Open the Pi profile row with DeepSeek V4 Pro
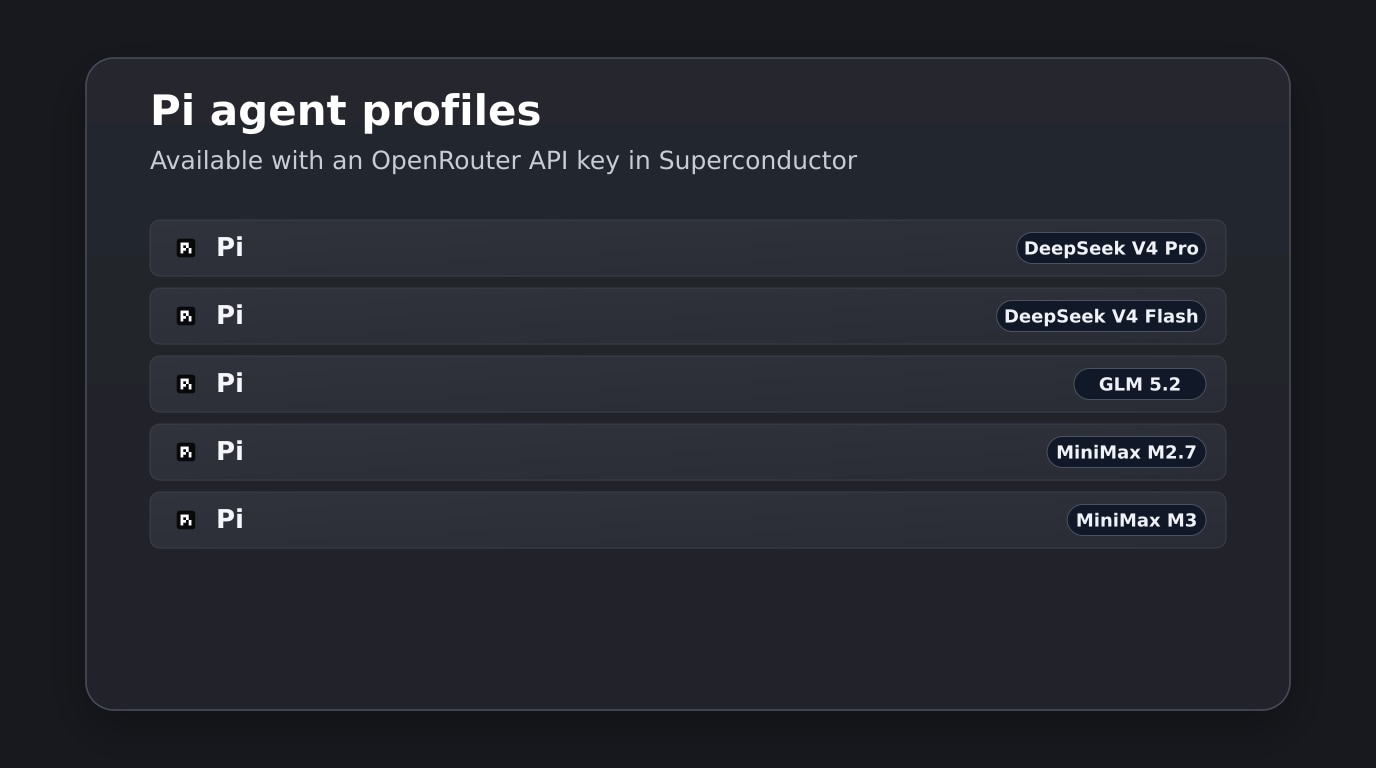 [x=688, y=248]
